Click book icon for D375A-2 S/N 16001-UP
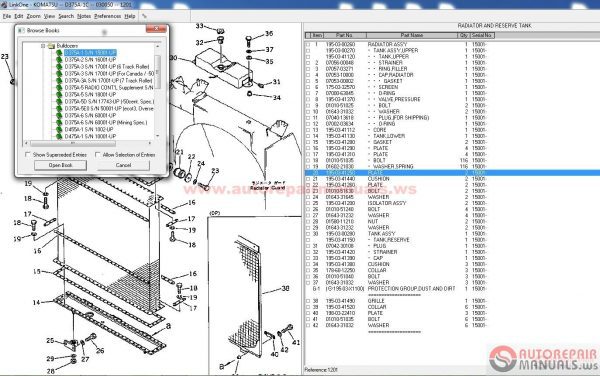 (59, 60)
